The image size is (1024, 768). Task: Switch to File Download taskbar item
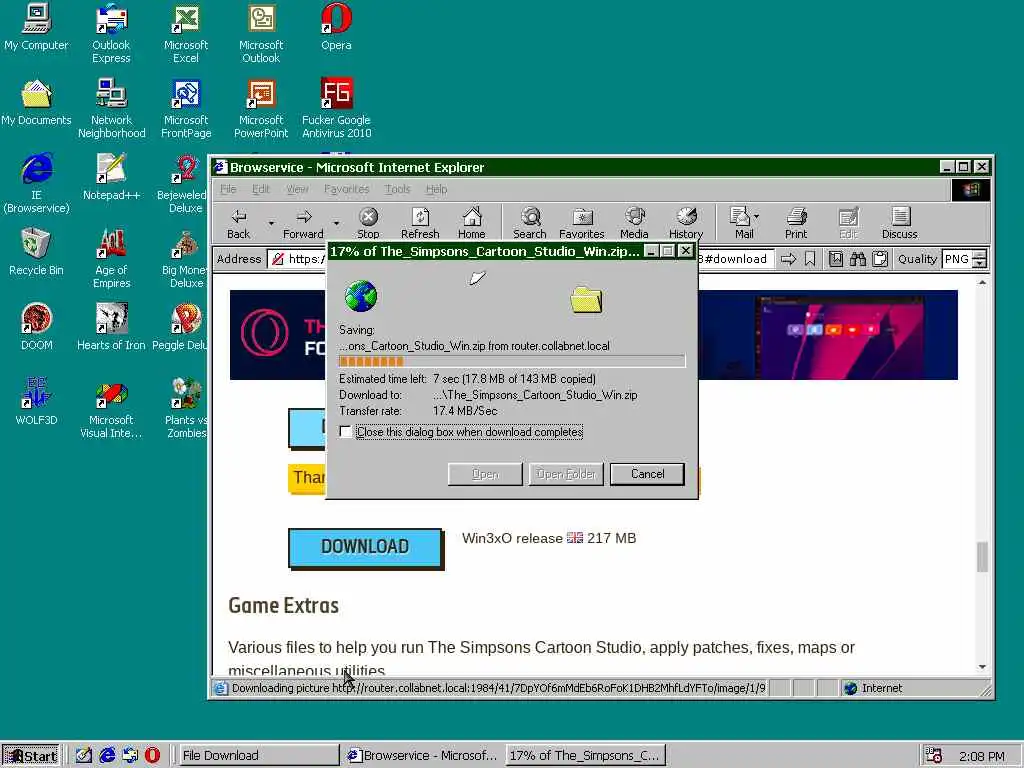(258, 756)
